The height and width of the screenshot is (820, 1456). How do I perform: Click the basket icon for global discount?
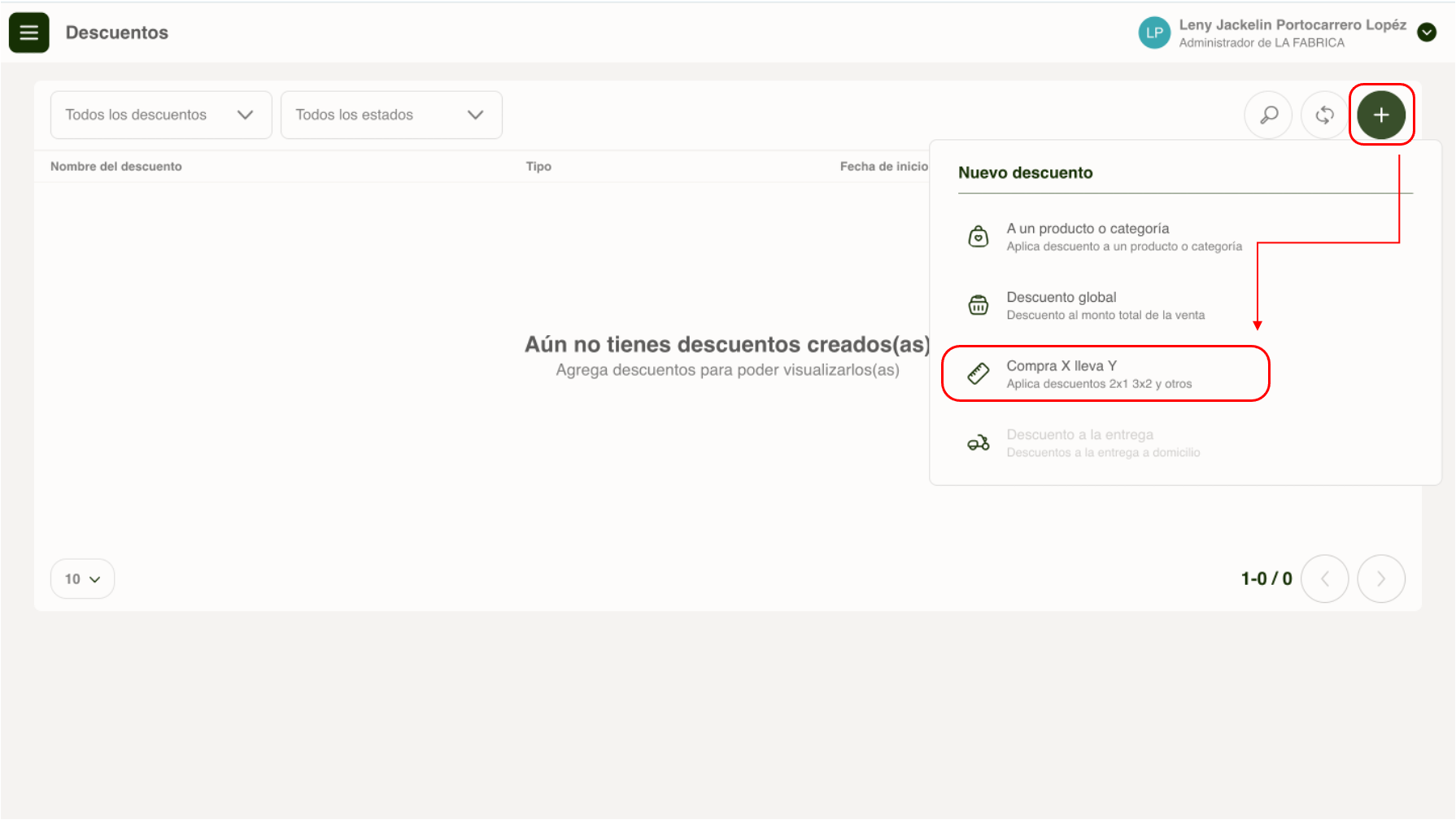click(x=979, y=305)
